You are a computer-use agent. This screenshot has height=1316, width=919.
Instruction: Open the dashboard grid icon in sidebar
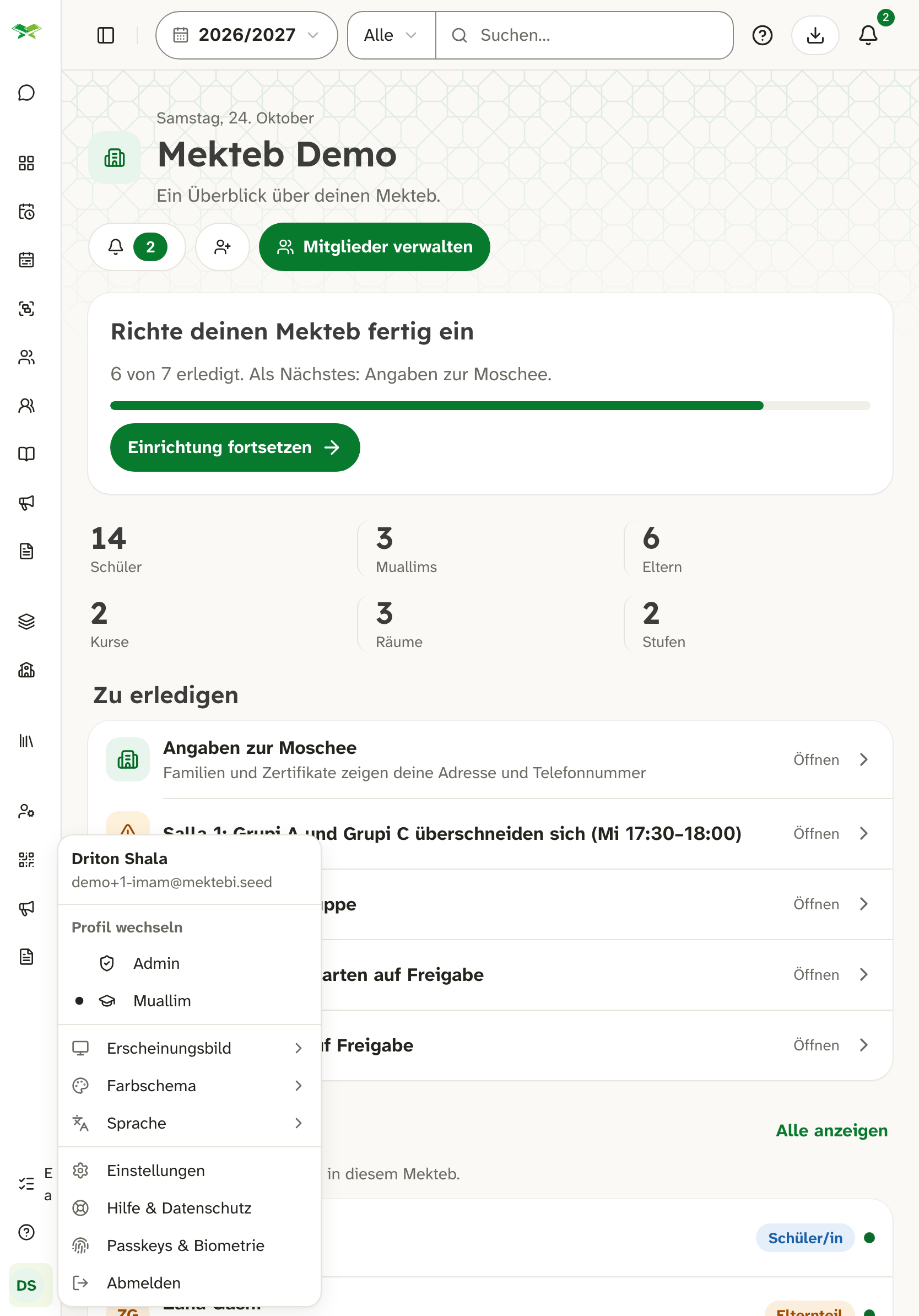pyautogui.click(x=26, y=163)
